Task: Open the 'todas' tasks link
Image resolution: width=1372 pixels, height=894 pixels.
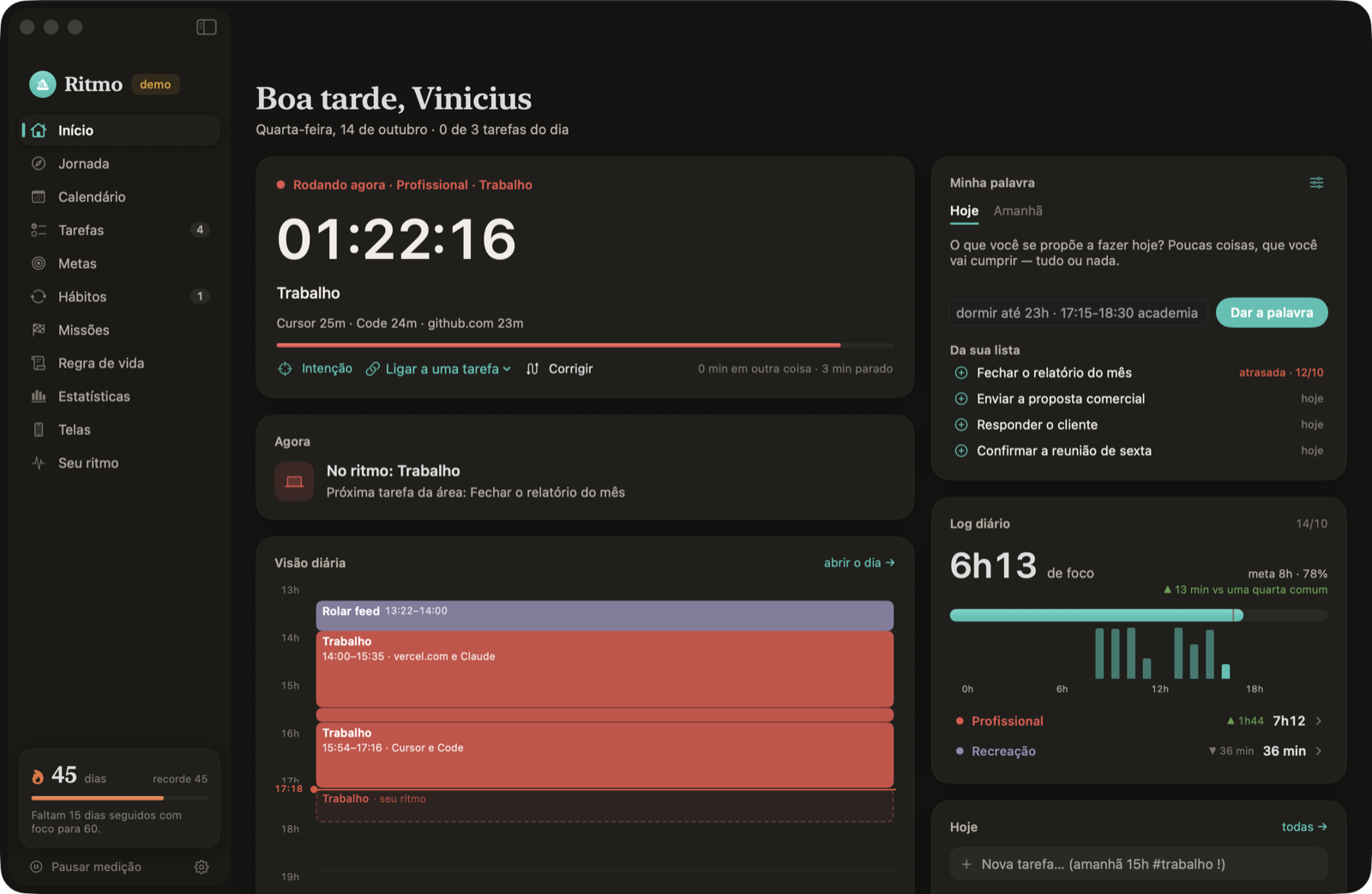Action: pyautogui.click(x=1304, y=827)
